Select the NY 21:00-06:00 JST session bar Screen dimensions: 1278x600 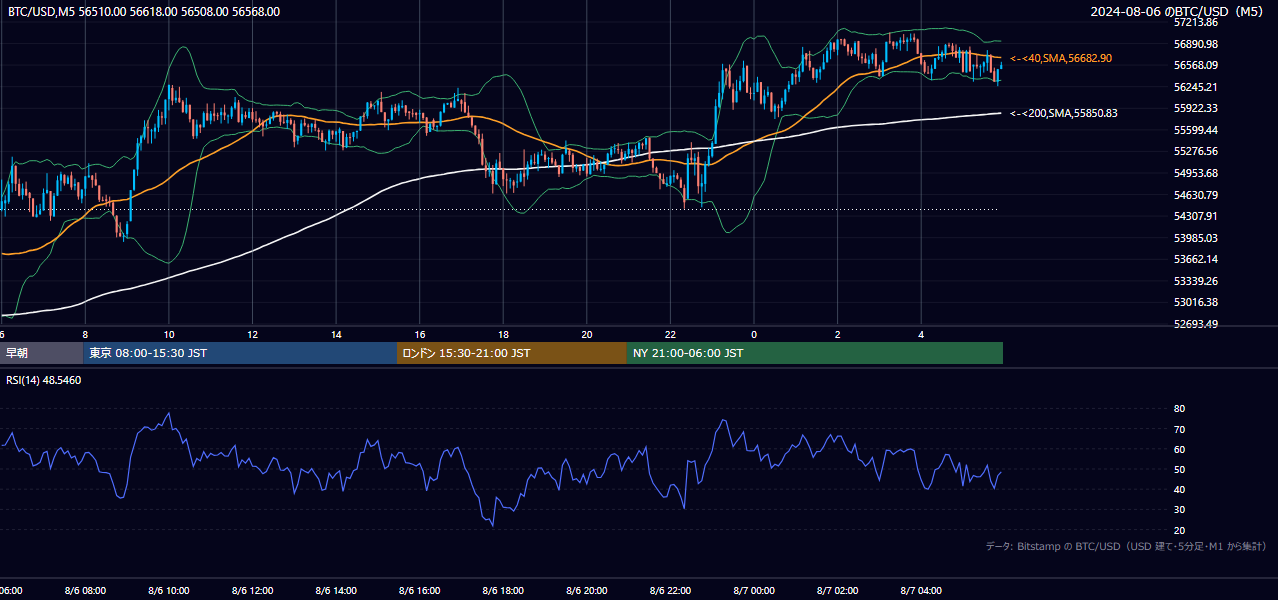pyautogui.click(x=815, y=353)
